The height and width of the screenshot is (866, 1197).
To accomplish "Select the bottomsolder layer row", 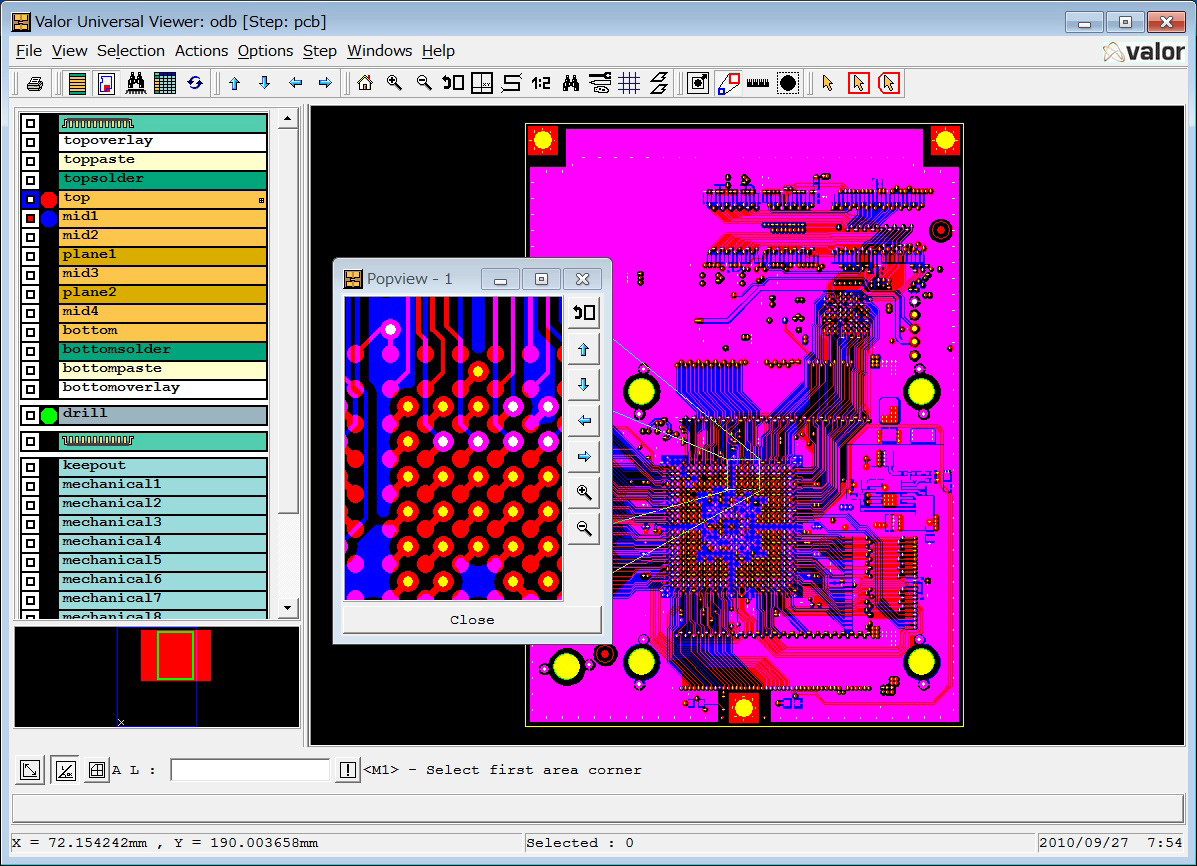I will pos(163,351).
